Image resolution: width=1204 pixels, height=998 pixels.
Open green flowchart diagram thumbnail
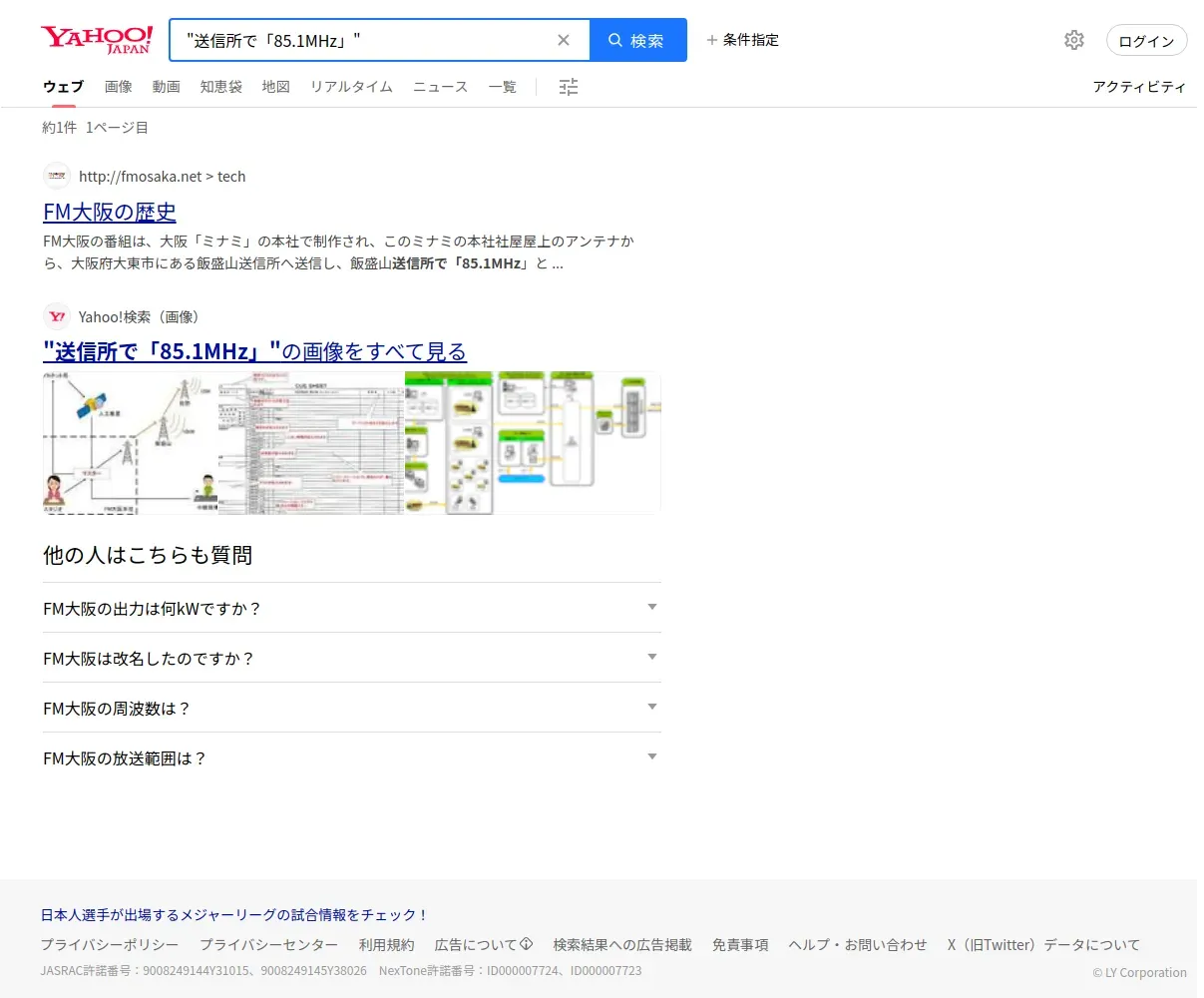533,443
